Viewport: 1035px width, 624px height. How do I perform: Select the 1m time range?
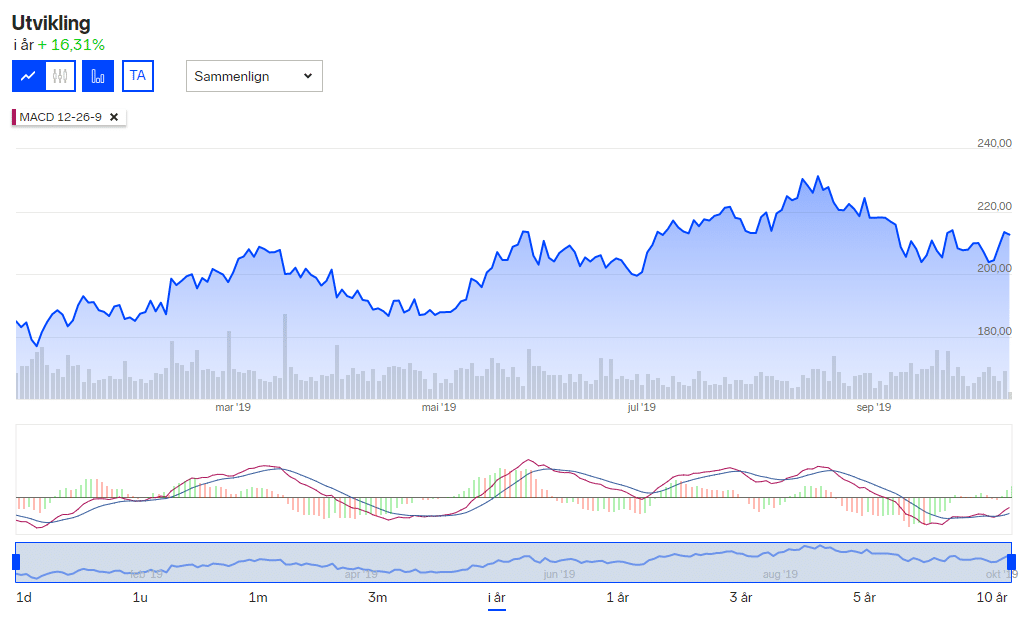pyautogui.click(x=258, y=598)
